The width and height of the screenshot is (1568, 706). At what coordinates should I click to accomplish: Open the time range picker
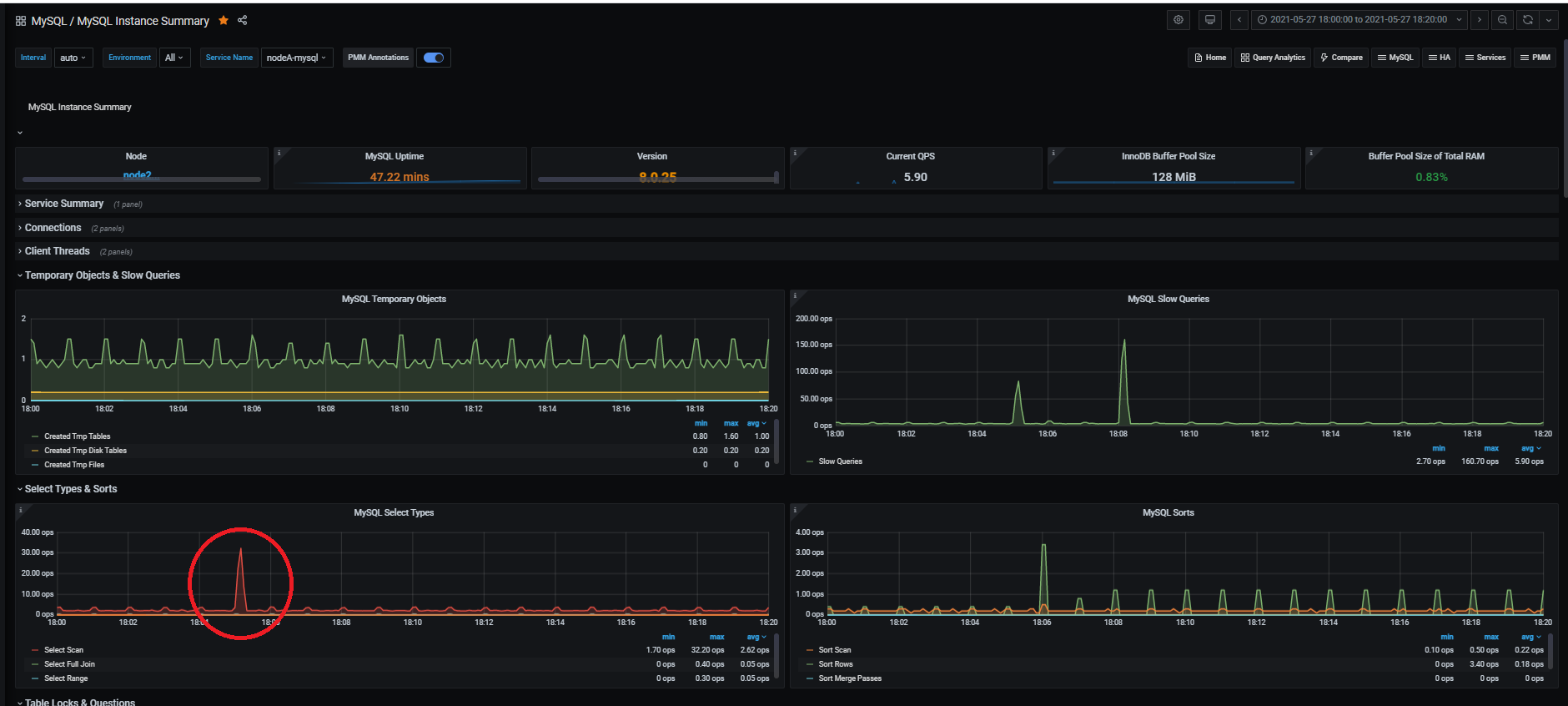click(x=1359, y=20)
